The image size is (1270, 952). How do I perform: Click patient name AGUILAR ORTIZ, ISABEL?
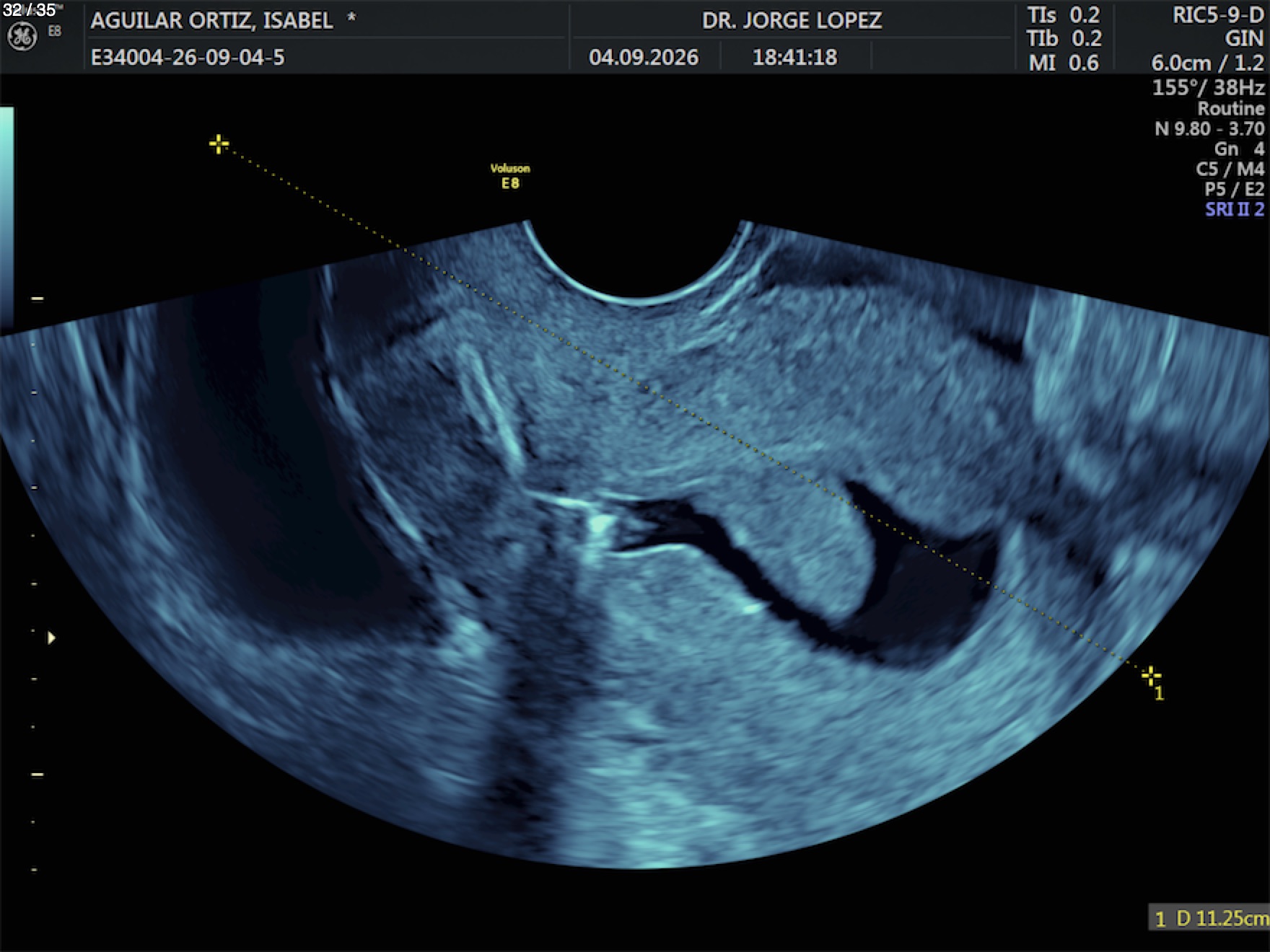coord(212,20)
